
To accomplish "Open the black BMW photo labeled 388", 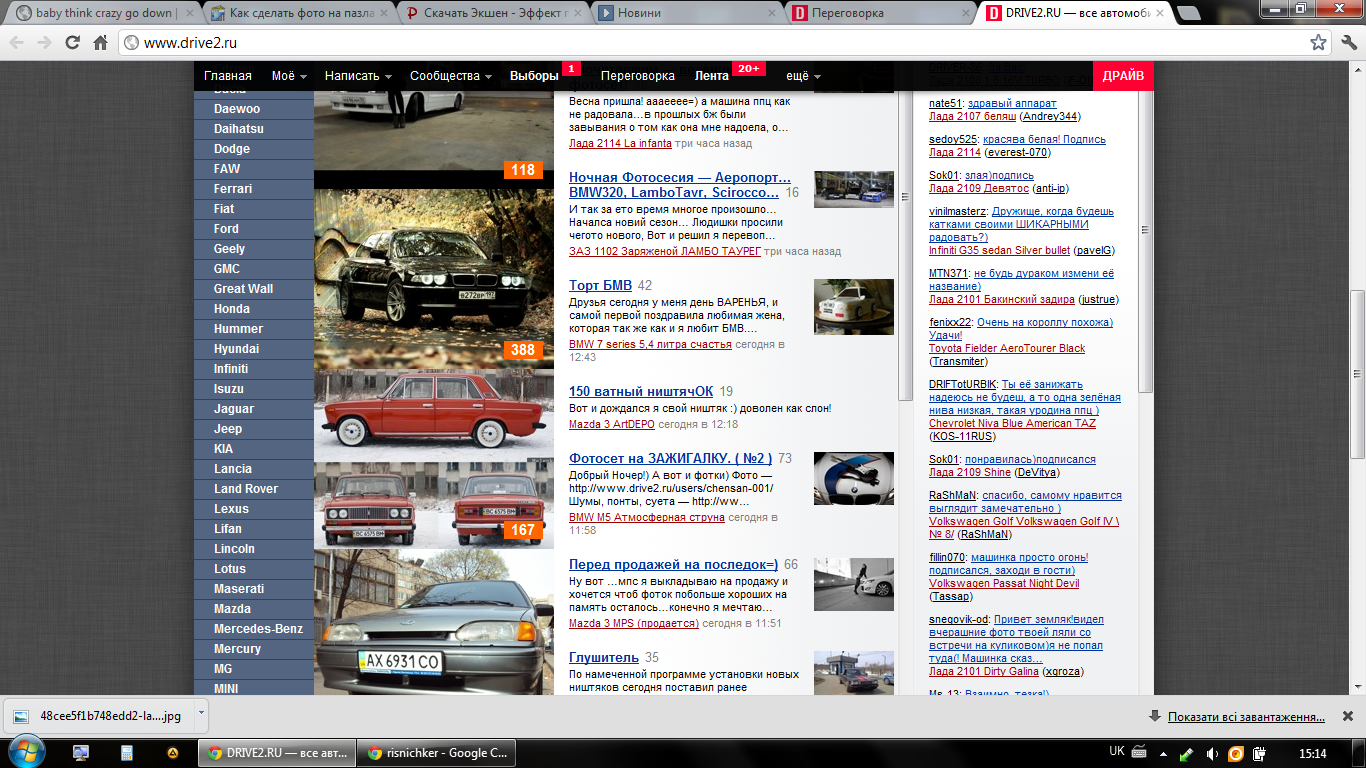I will point(433,279).
